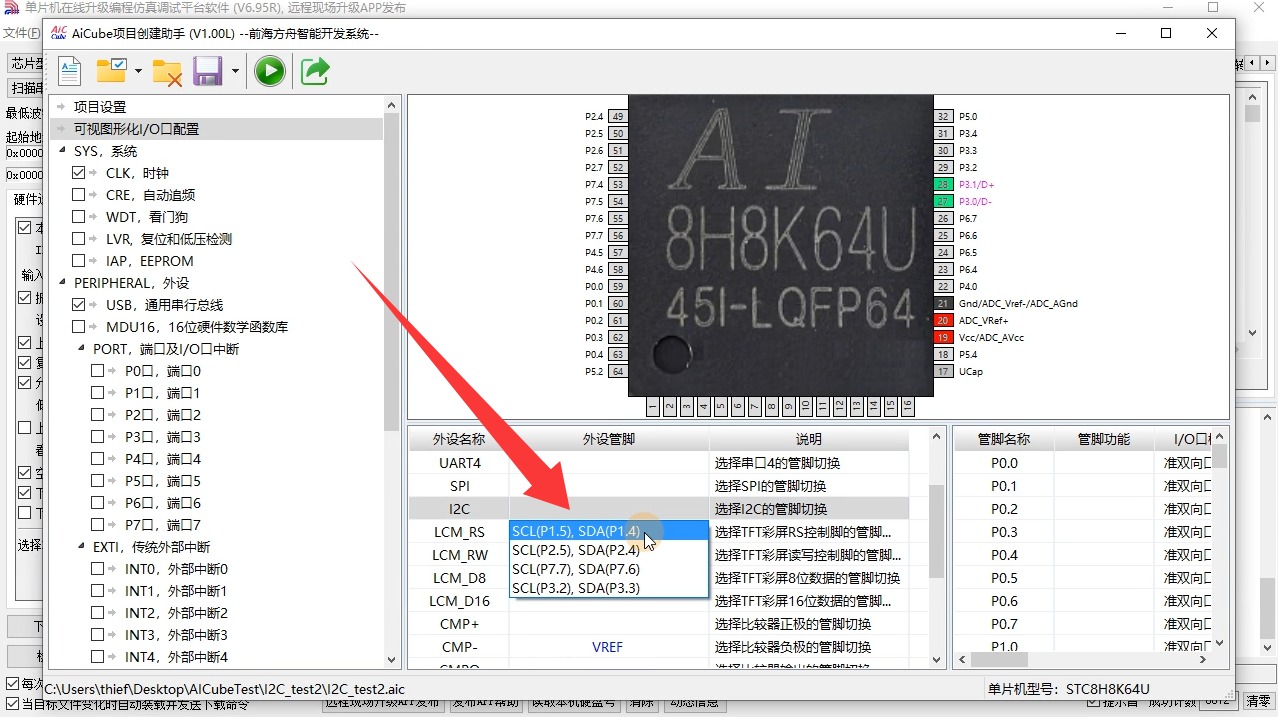Image resolution: width=1278 pixels, height=717 pixels.
Task: Check the P0口, 端口0 checkbox
Action: click(97, 371)
